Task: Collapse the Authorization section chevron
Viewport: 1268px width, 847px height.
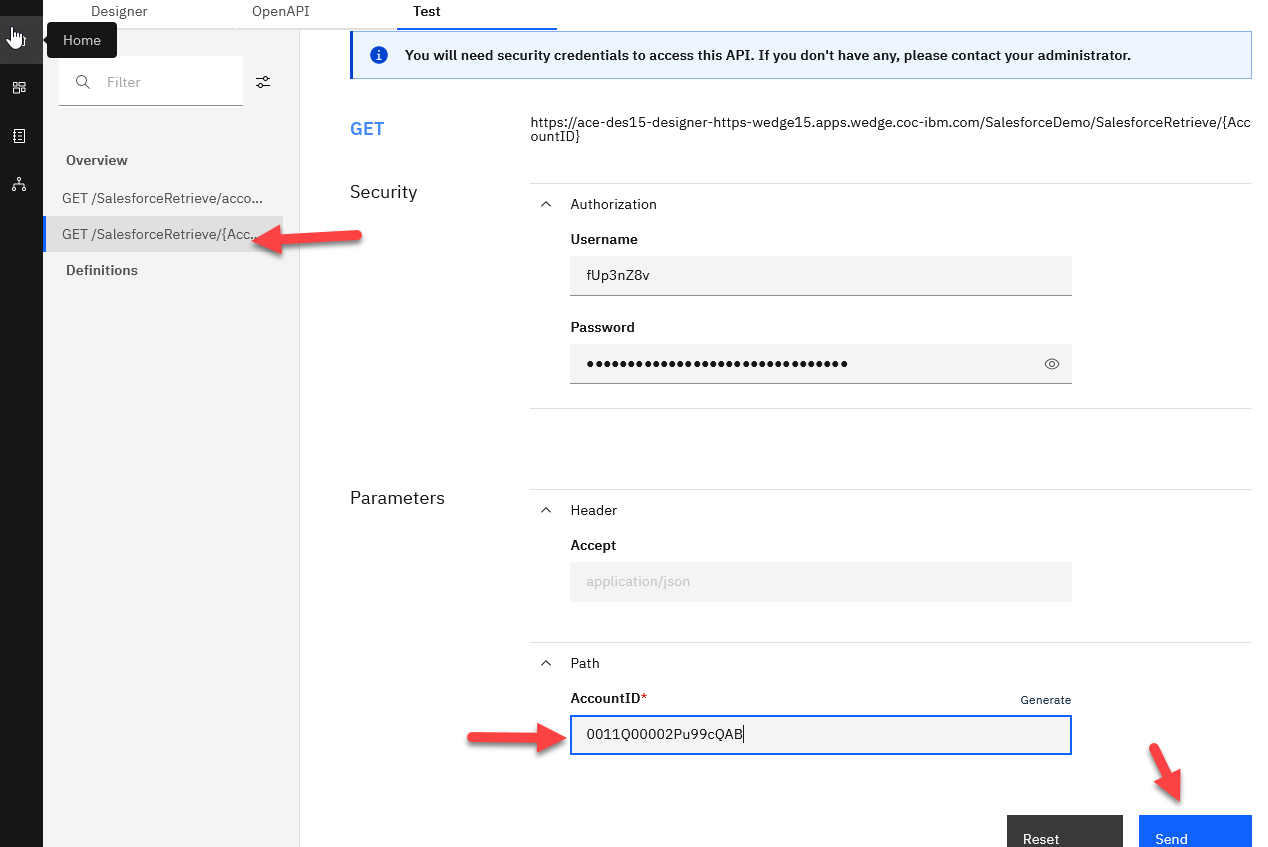Action: pyautogui.click(x=546, y=204)
